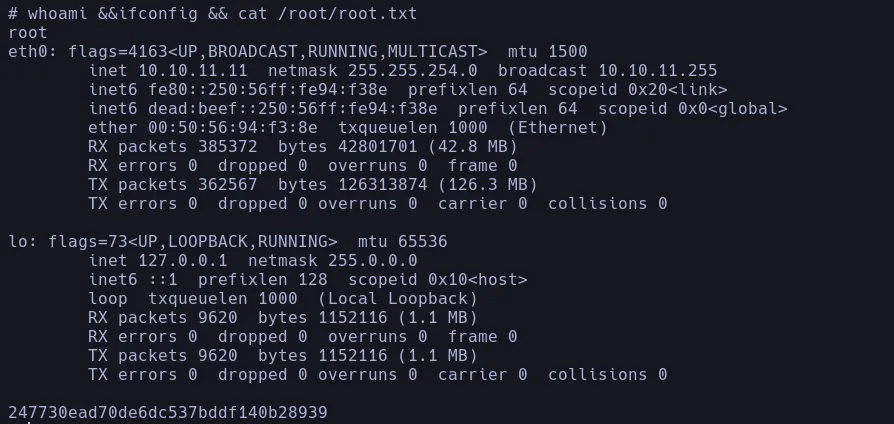Click the root flag hash at the bottom

click(x=168, y=412)
